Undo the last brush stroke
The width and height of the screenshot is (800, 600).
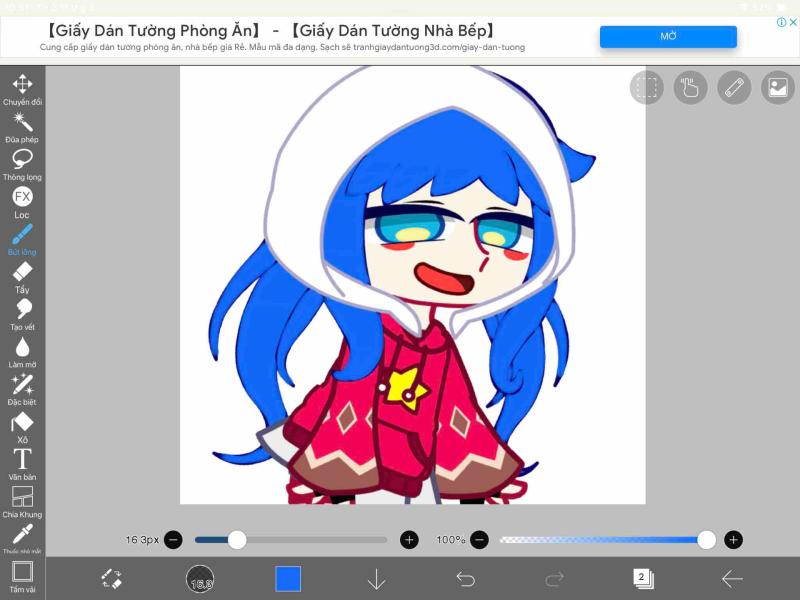(466, 577)
